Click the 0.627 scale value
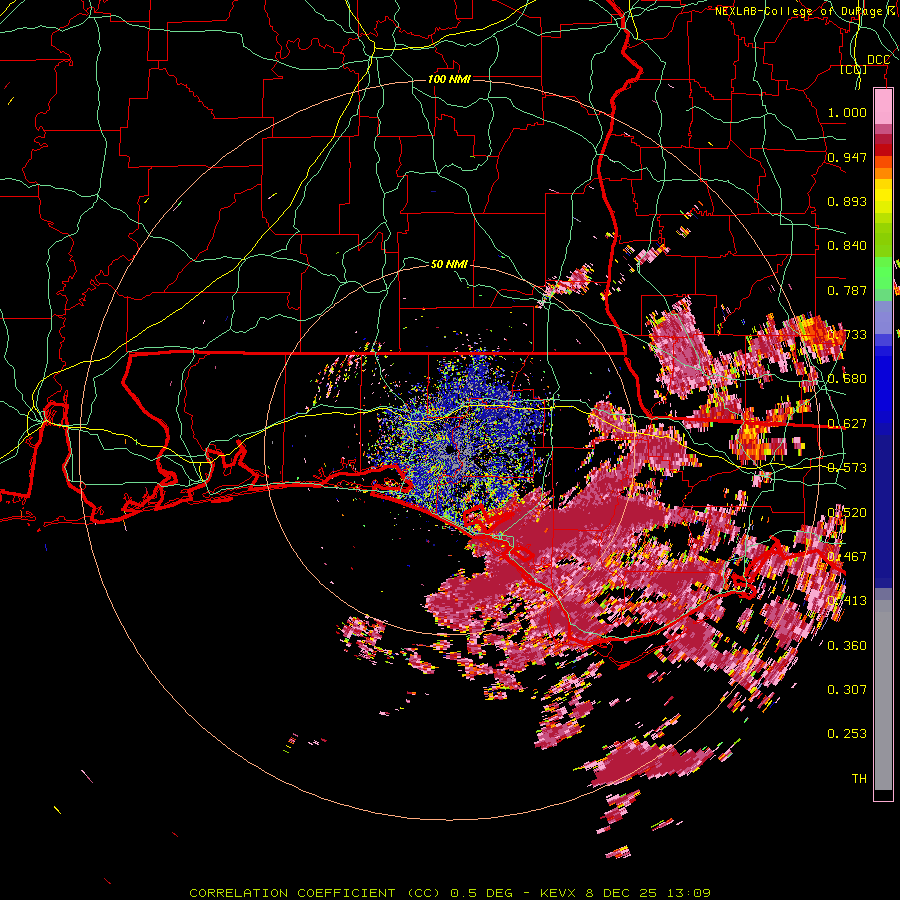900x900 pixels. click(x=847, y=424)
